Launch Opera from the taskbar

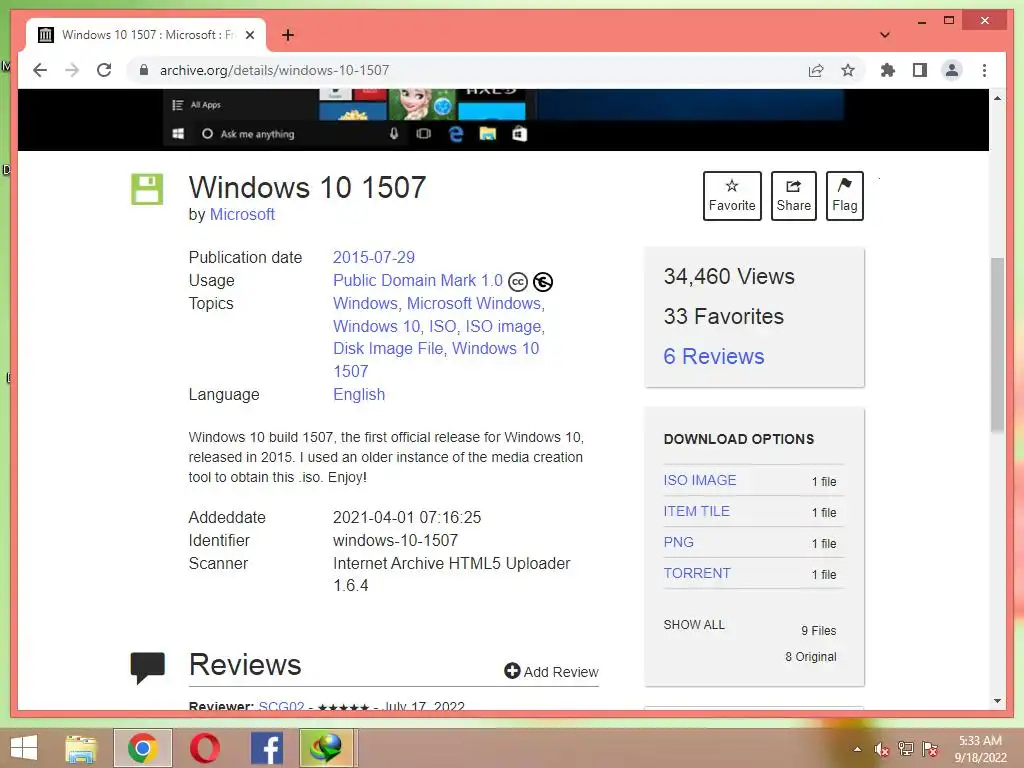[204, 748]
